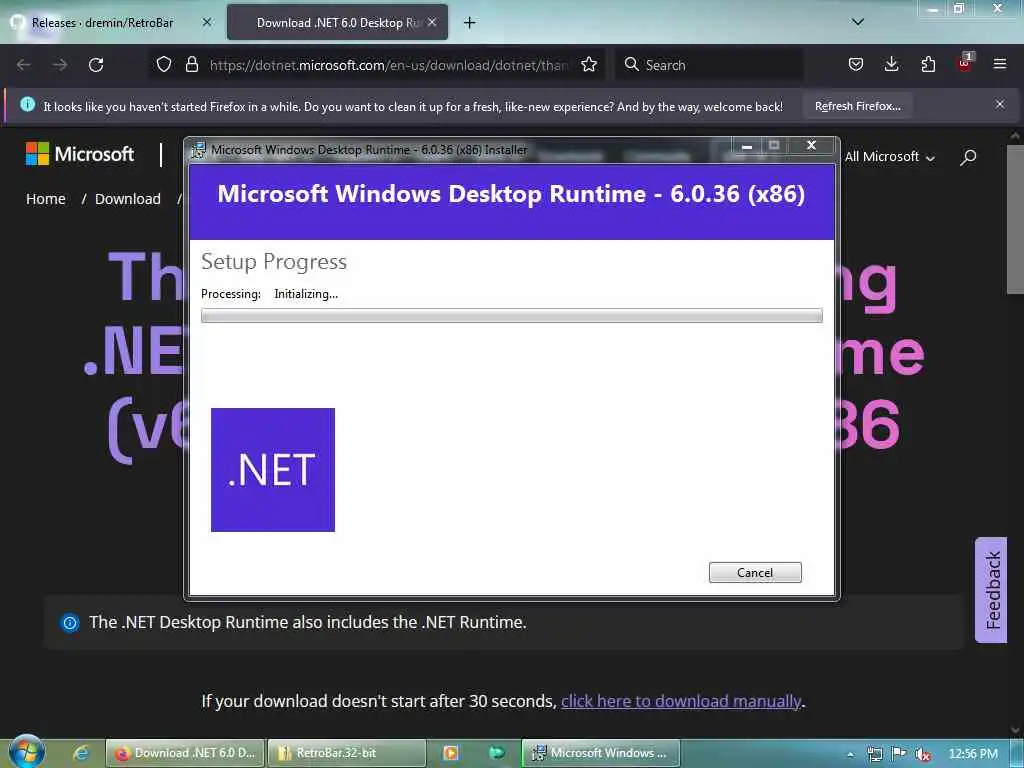
Task: Open the extensions puzzle icon
Action: [x=928, y=65]
